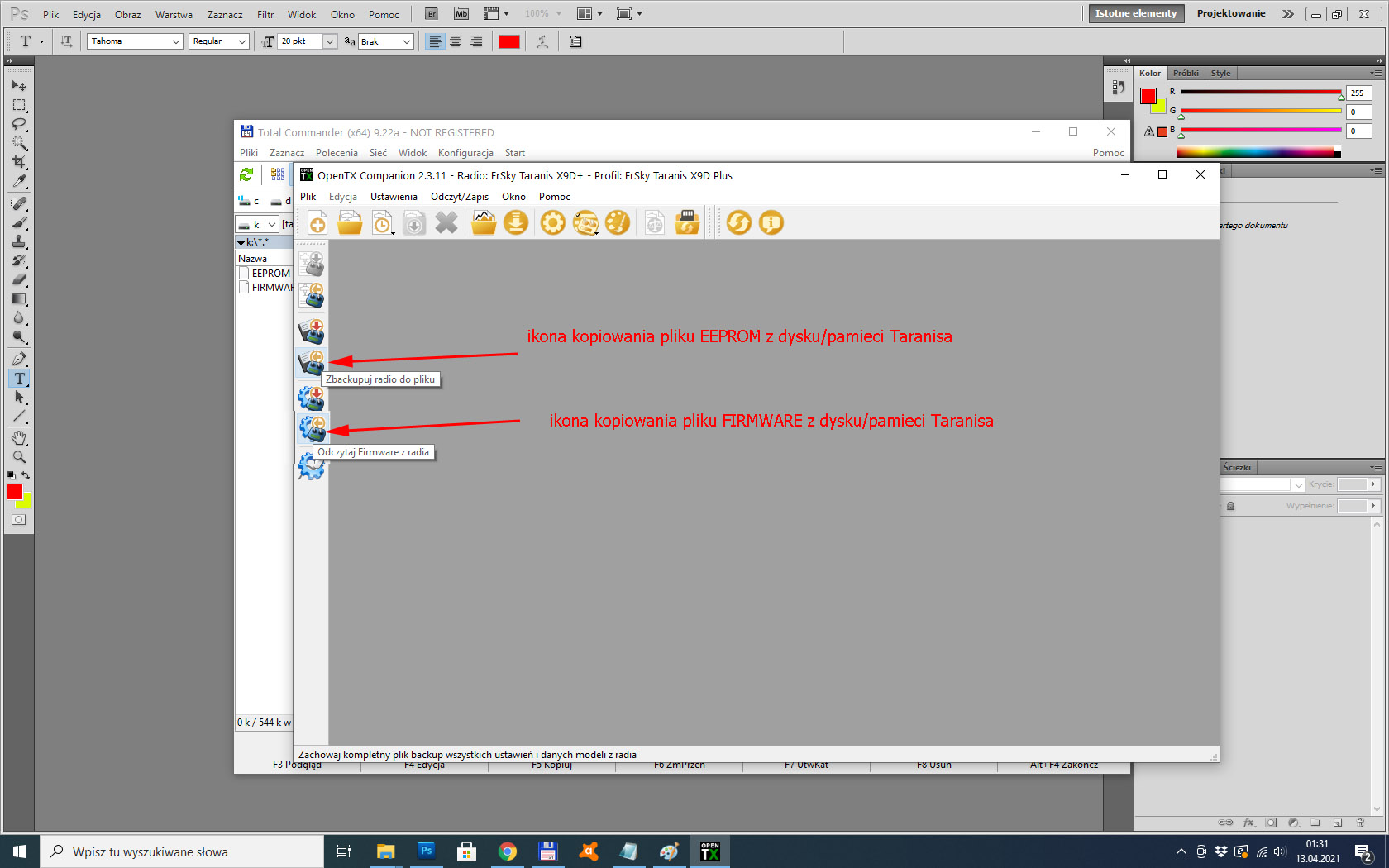
Task: Select Photoshop Move tool
Action: pyautogui.click(x=19, y=86)
